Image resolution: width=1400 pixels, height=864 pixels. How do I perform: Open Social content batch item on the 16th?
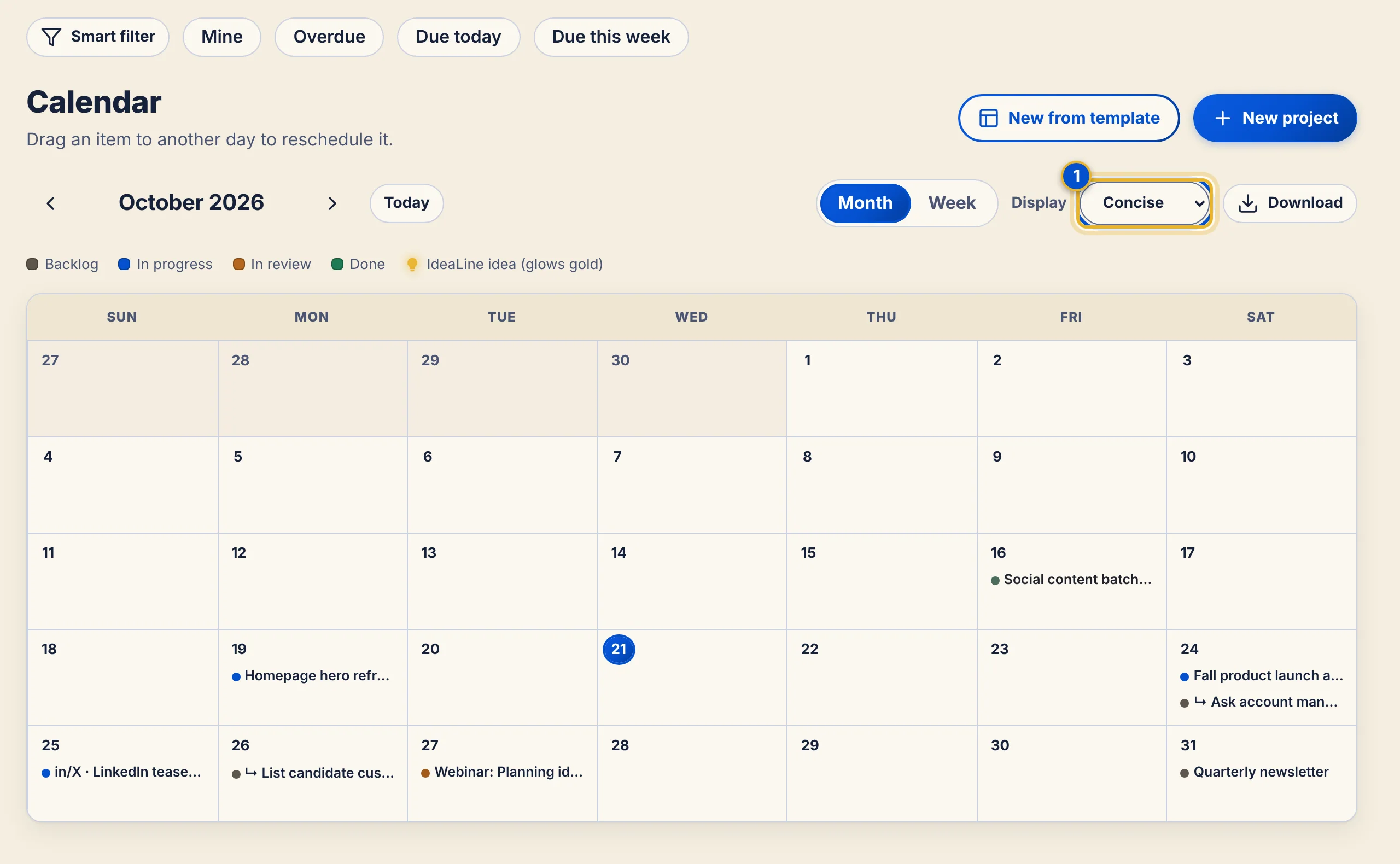click(1071, 580)
